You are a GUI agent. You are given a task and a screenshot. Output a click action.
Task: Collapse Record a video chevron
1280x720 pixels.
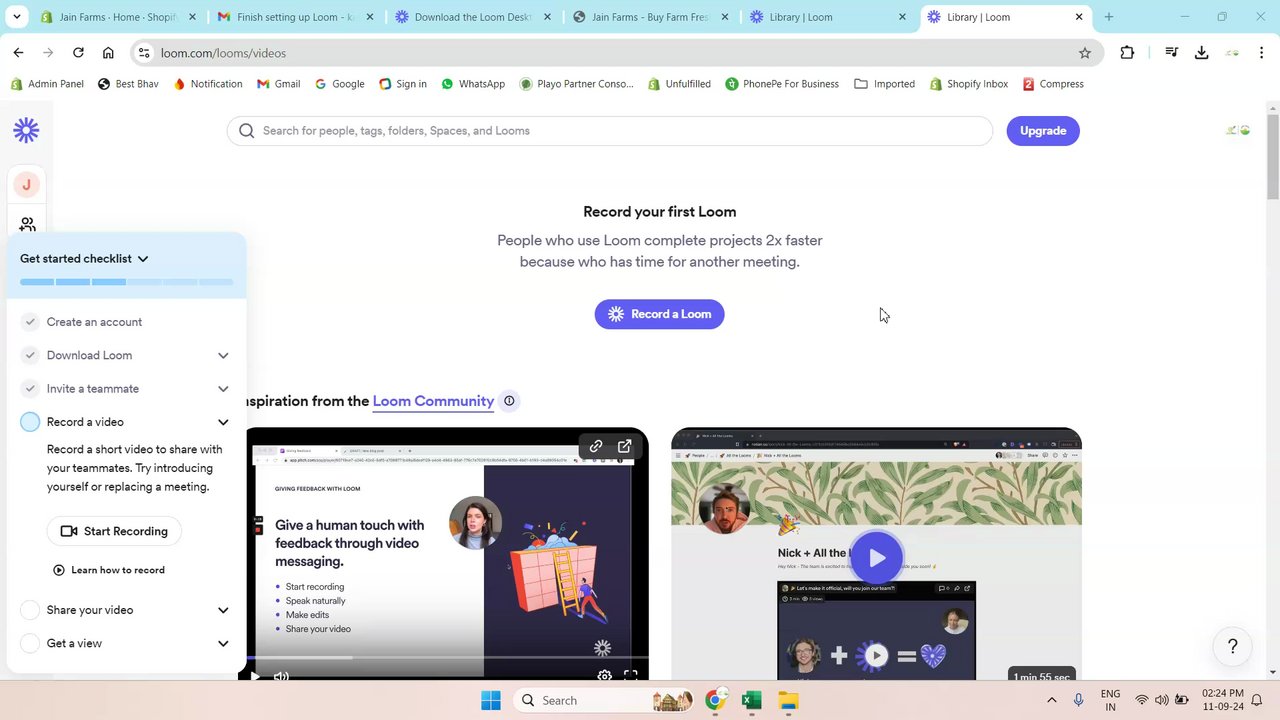point(223,422)
